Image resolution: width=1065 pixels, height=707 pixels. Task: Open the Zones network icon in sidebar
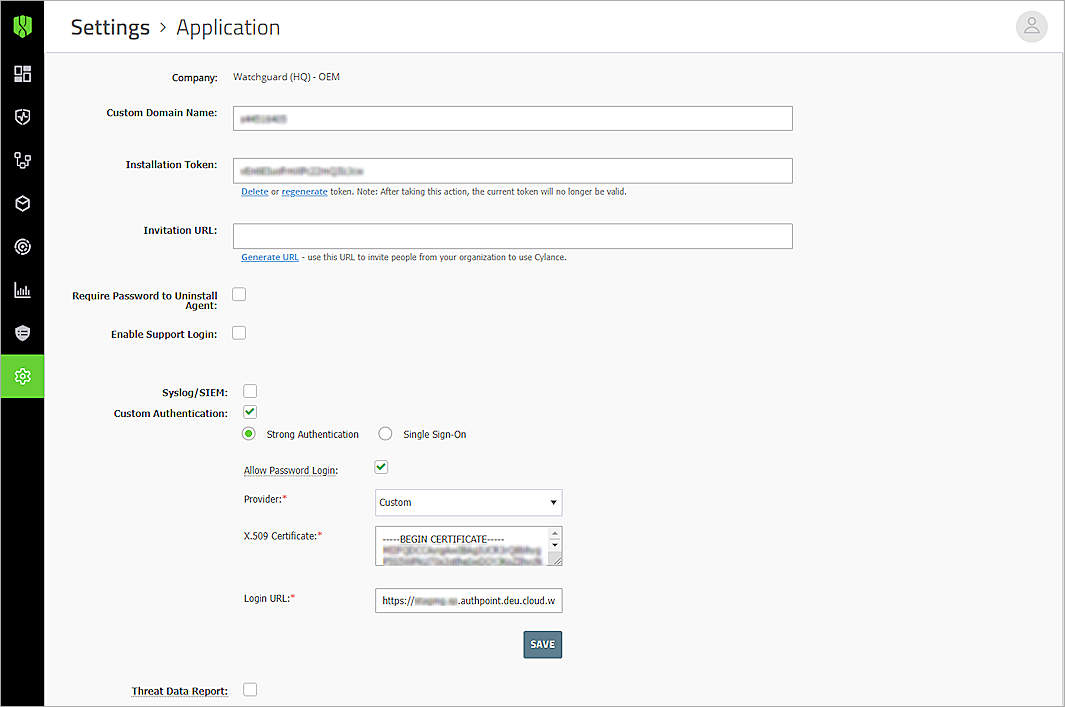pyautogui.click(x=22, y=160)
